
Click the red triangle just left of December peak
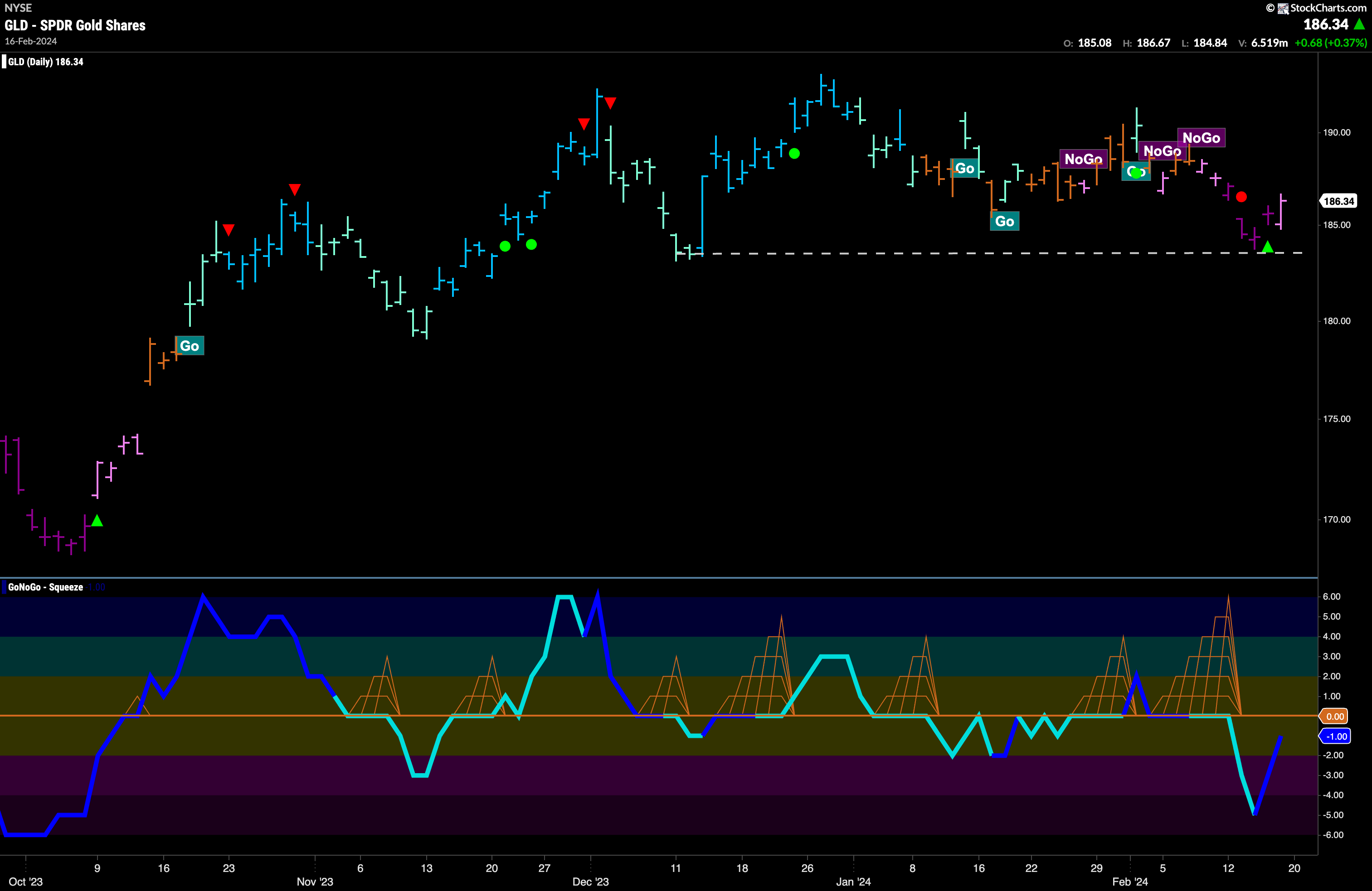point(584,124)
